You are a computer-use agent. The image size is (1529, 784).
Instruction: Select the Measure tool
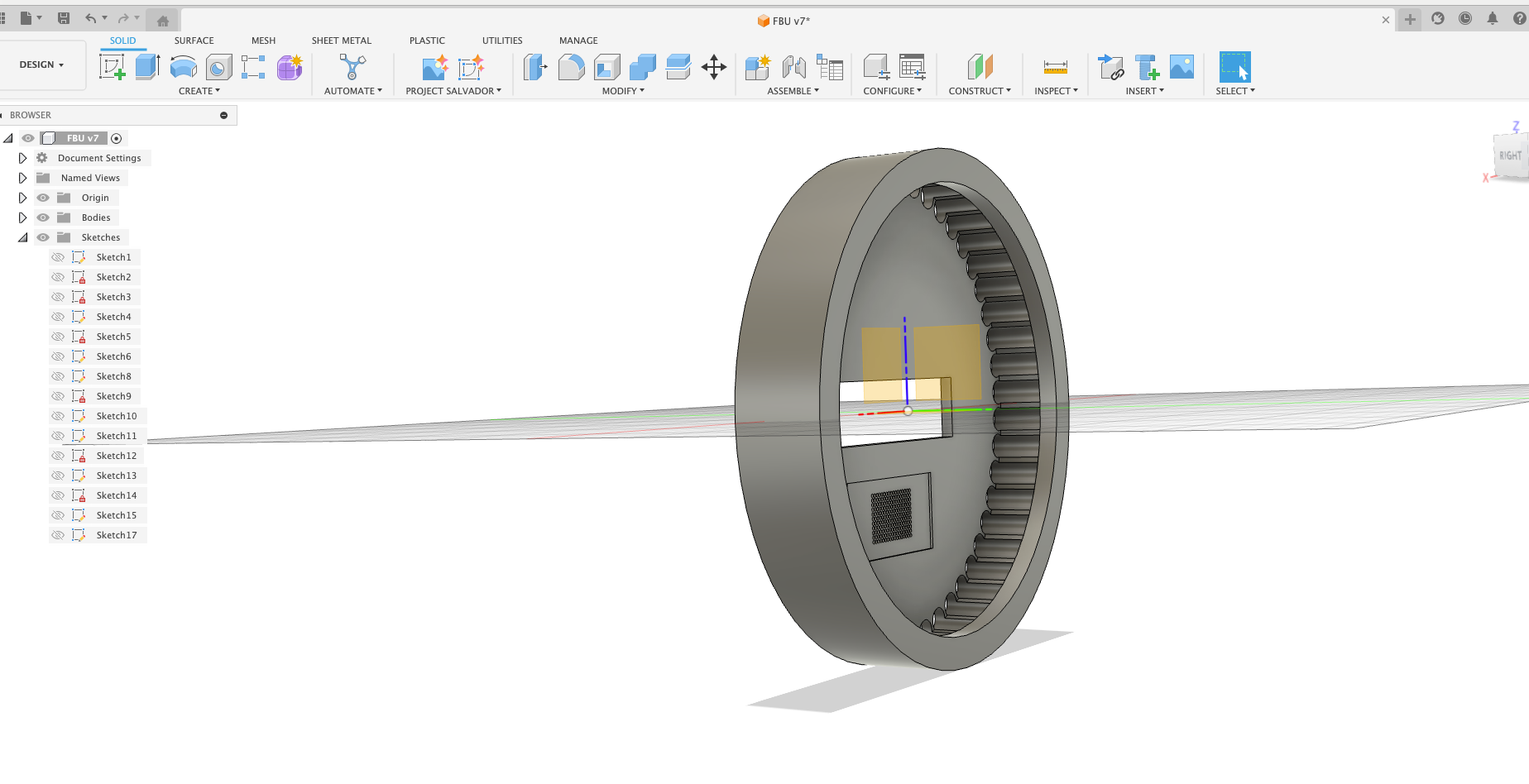(1056, 67)
